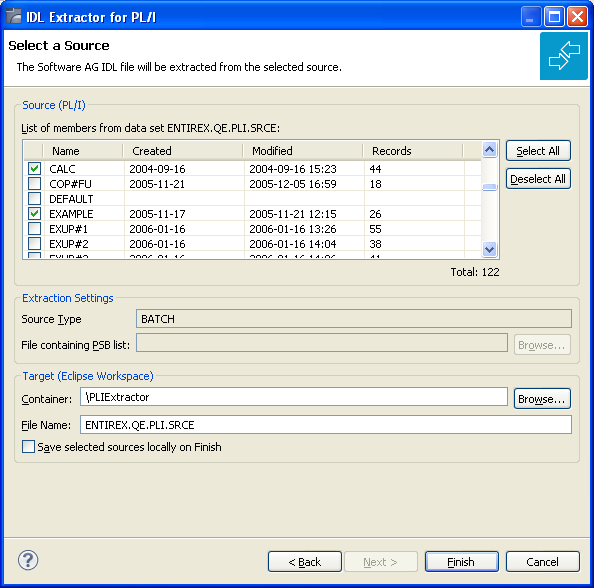The width and height of the screenshot is (594, 588).
Task: Uncheck the CALC member checkbox
Action: [34, 169]
